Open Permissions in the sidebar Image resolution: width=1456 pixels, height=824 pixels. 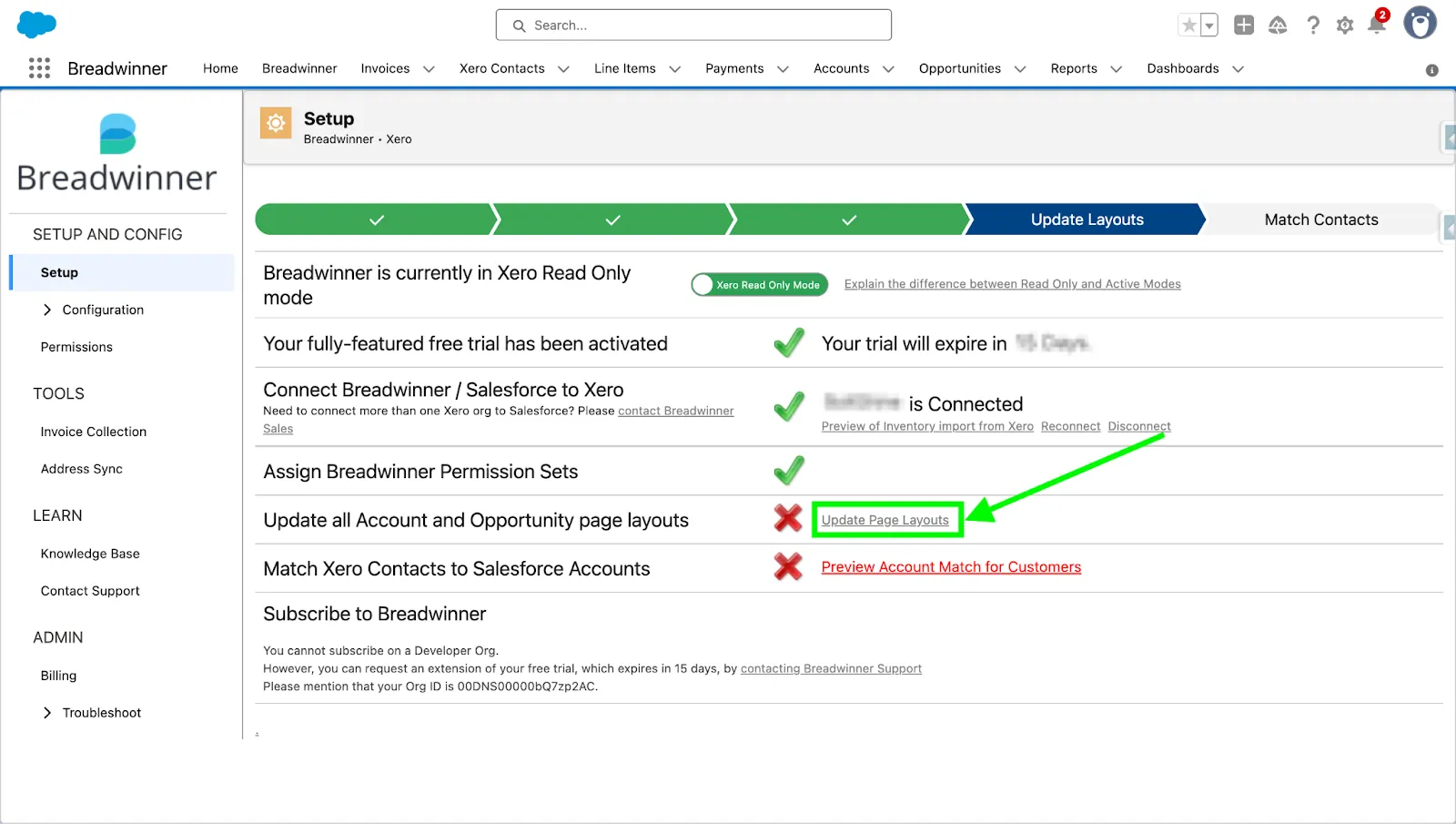pyautogui.click(x=76, y=347)
